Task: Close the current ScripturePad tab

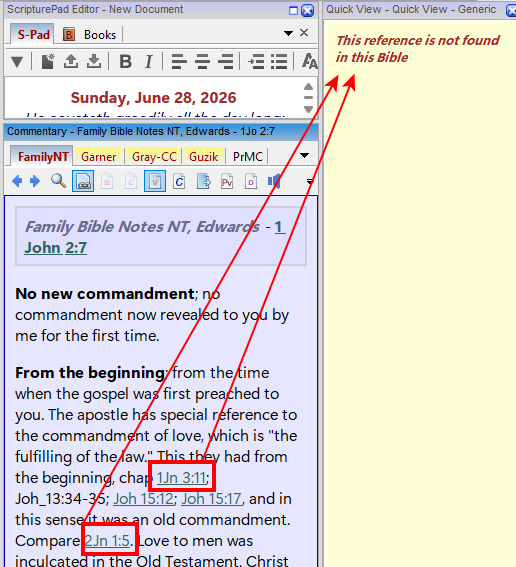Action: click(304, 33)
